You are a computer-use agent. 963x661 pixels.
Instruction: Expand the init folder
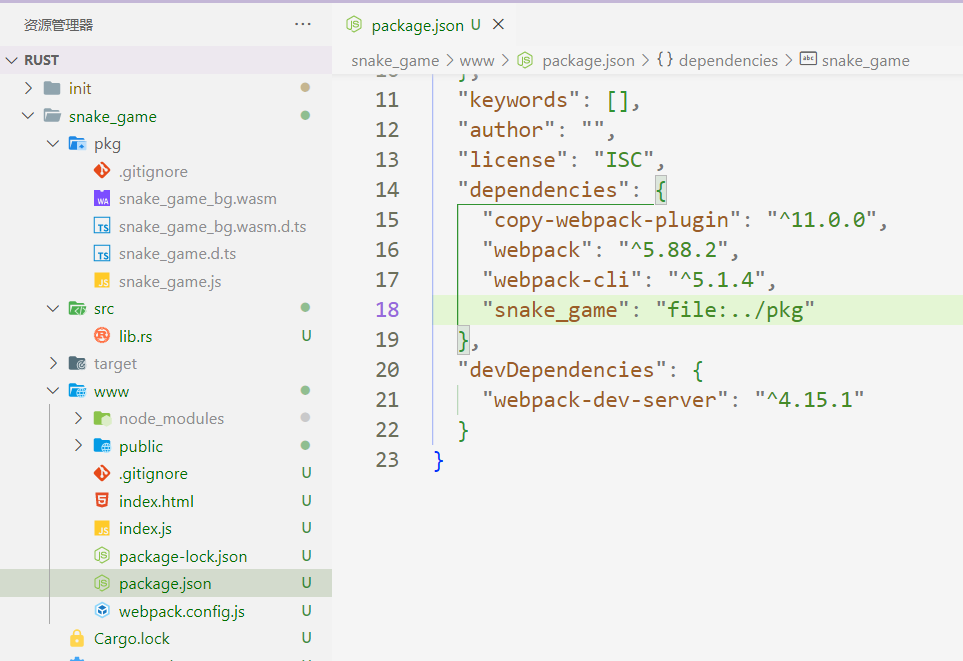(28, 89)
